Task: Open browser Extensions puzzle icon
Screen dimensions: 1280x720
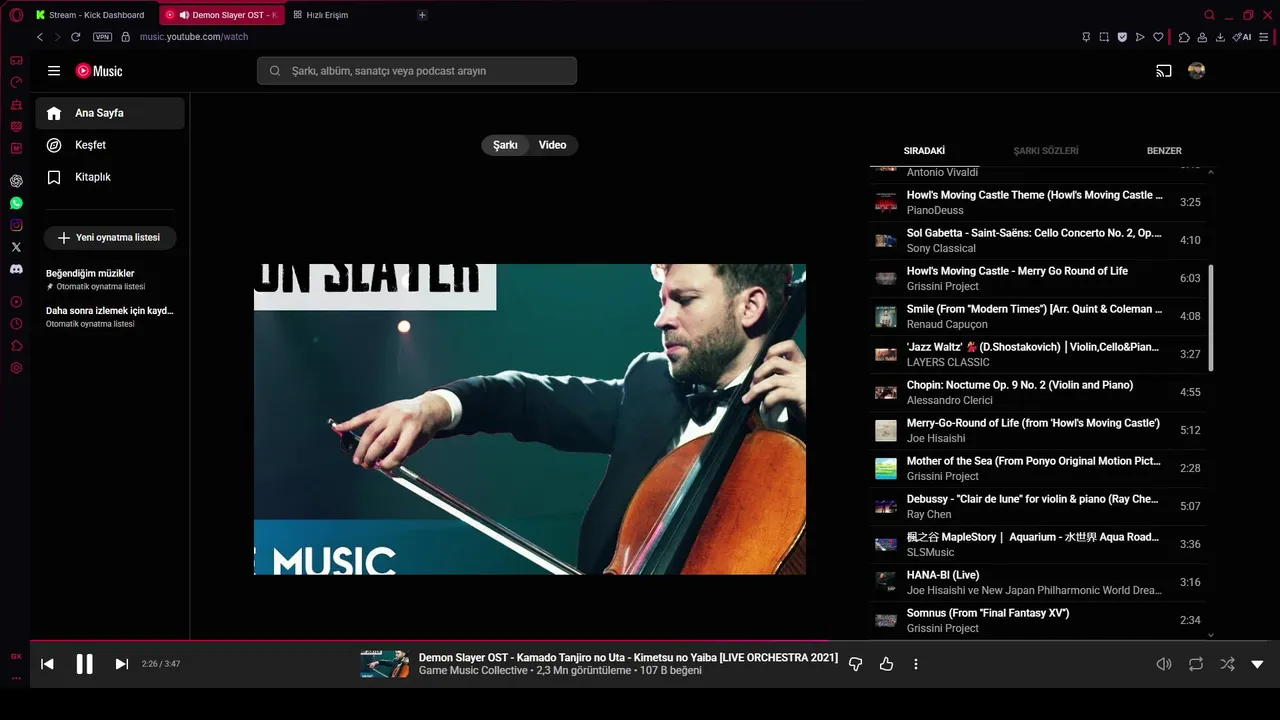Action: (x=1184, y=37)
